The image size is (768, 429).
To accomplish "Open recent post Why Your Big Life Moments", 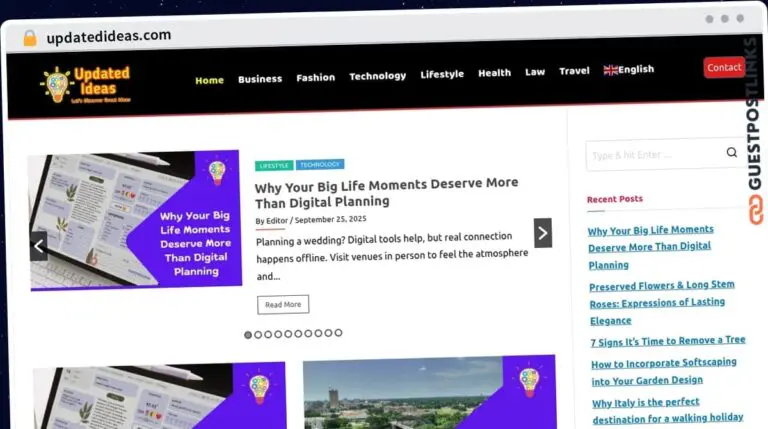I will (650, 247).
